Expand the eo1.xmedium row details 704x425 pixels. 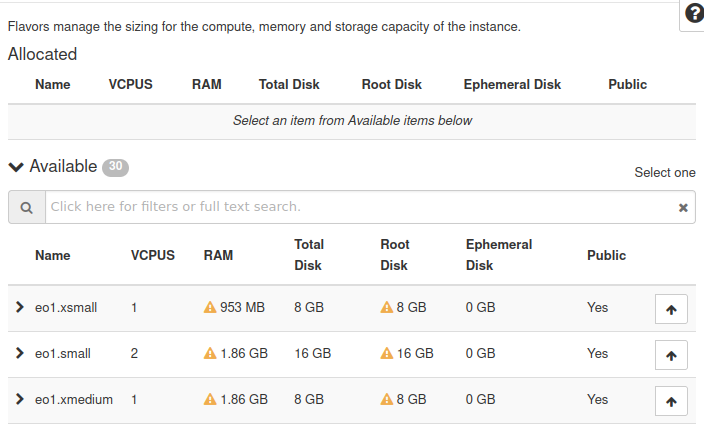(19, 399)
